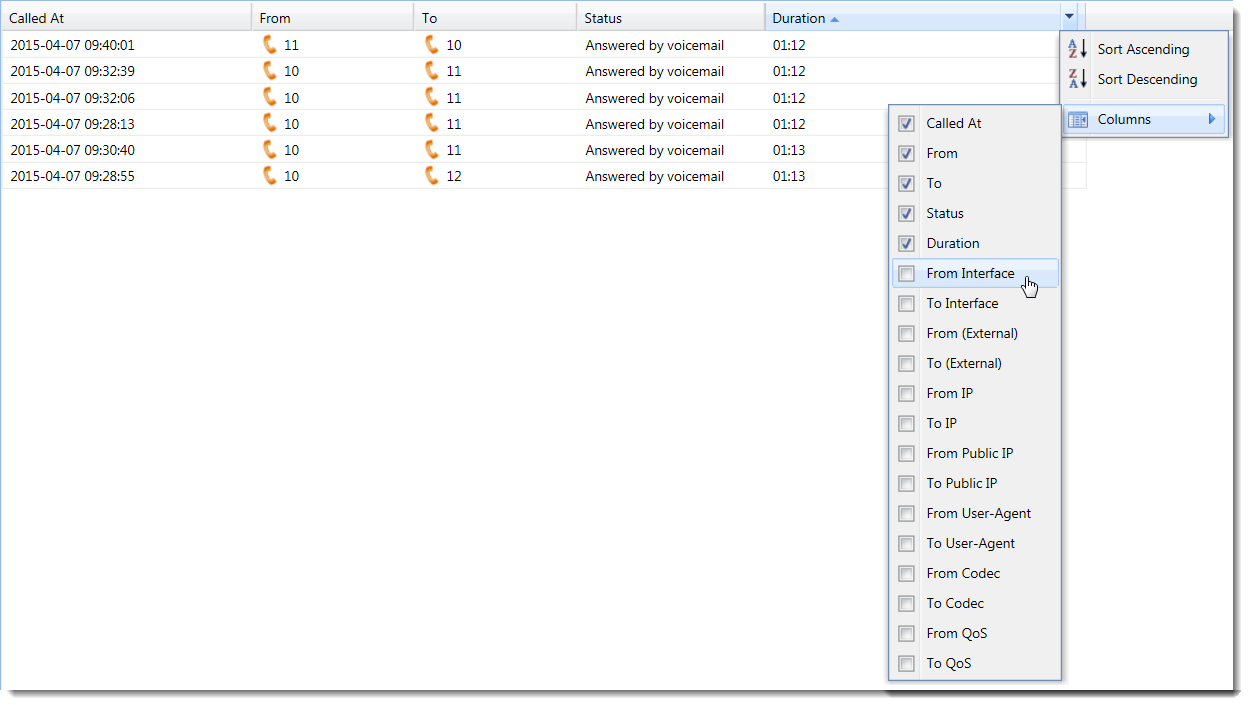Open the column header dropdown arrow
This screenshot has width=1248, height=705.
[1069, 16]
